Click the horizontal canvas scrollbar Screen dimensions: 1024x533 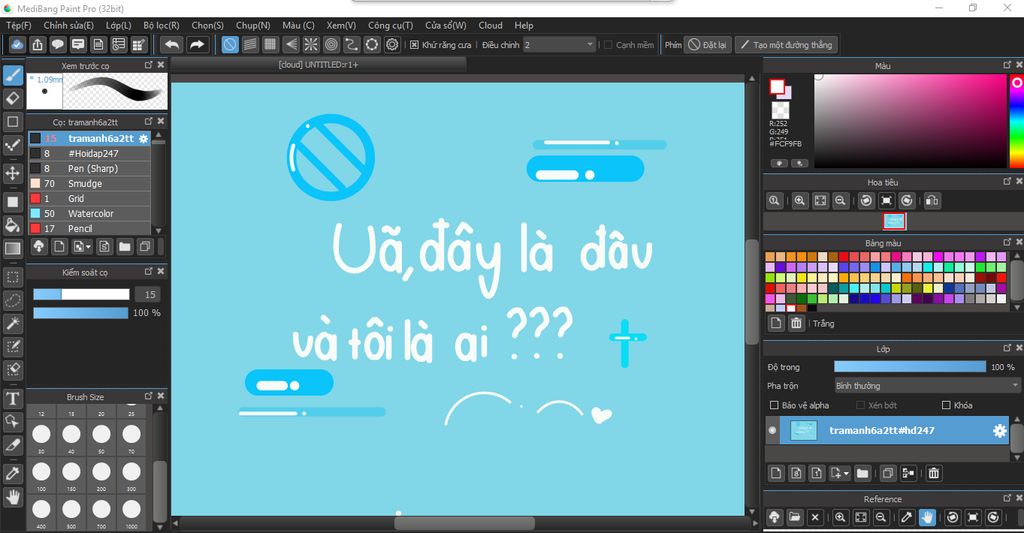point(464,523)
